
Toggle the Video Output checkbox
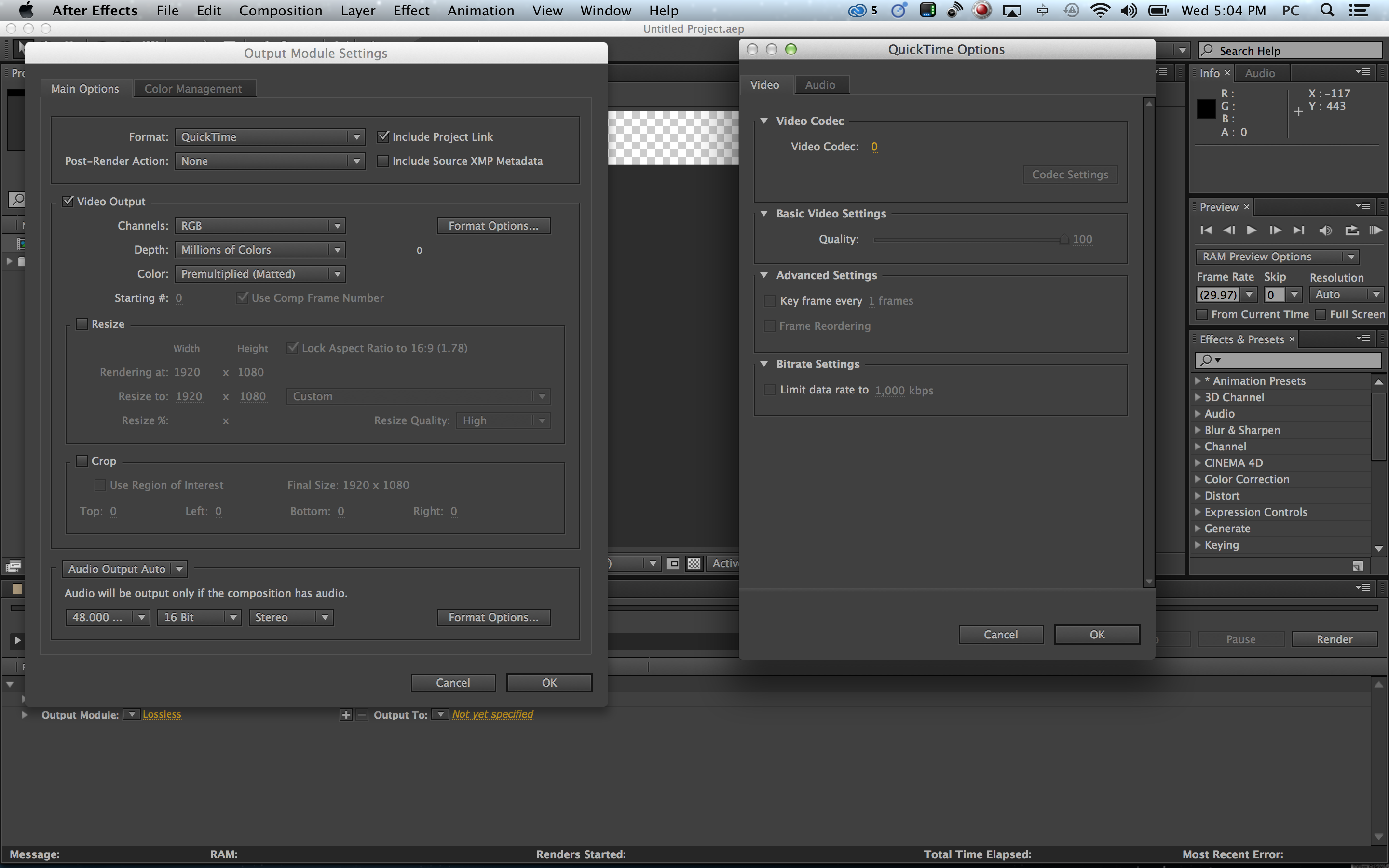(x=68, y=201)
